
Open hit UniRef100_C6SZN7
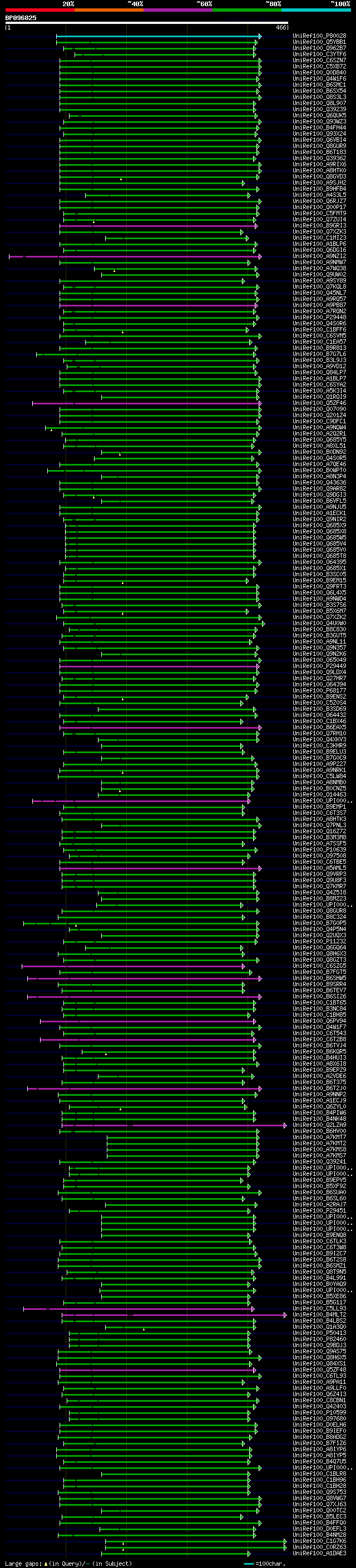319,60
